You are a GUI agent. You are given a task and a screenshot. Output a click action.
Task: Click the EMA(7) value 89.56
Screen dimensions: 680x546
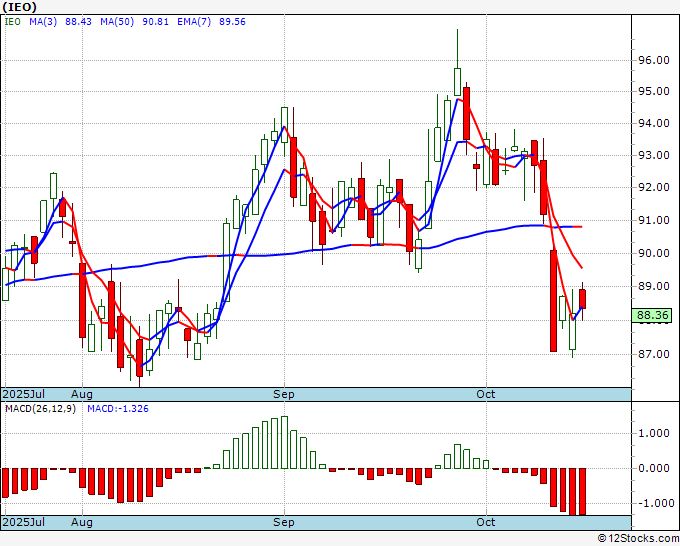coord(232,22)
